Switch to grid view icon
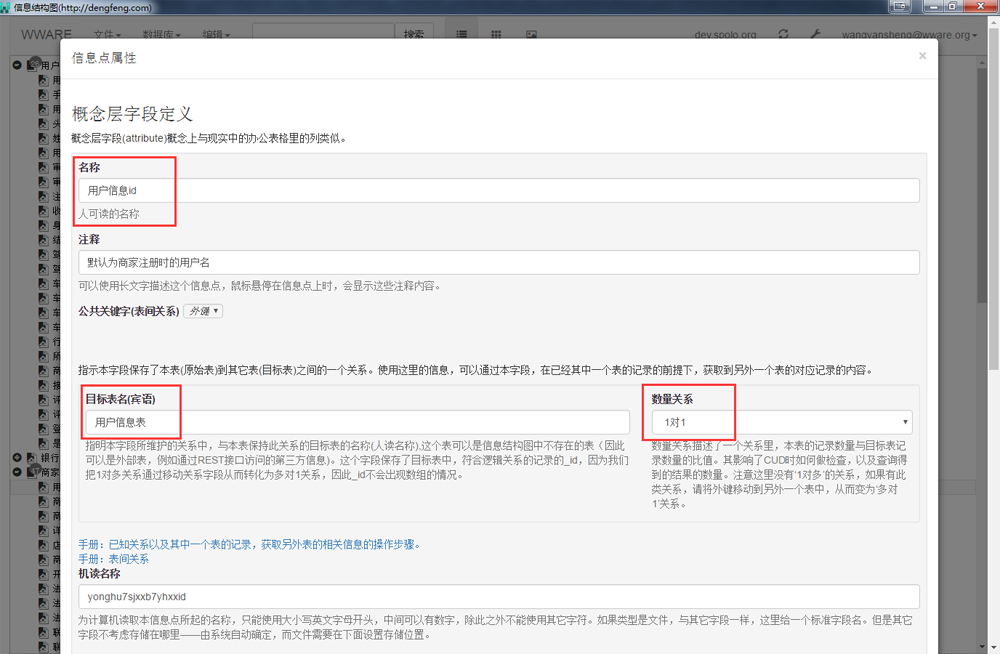The height and width of the screenshot is (654, 1000). pyautogui.click(x=496, y=34)
